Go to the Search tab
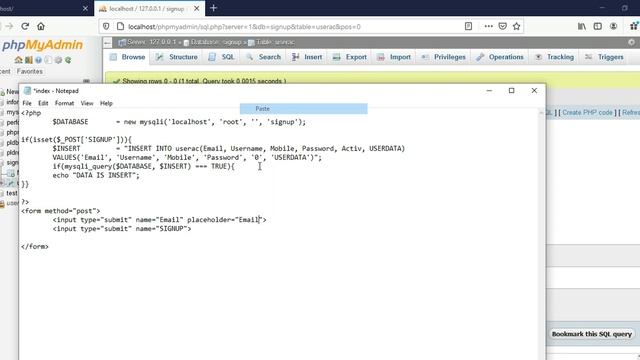This screenshot has height=360, width=640. point(263,57)
